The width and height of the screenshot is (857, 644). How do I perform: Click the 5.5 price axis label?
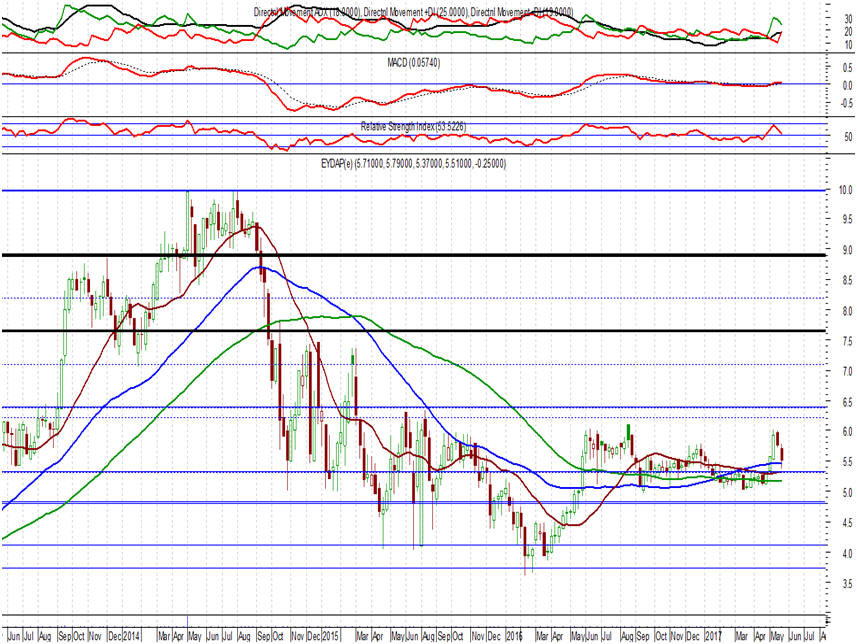[848, 462]
